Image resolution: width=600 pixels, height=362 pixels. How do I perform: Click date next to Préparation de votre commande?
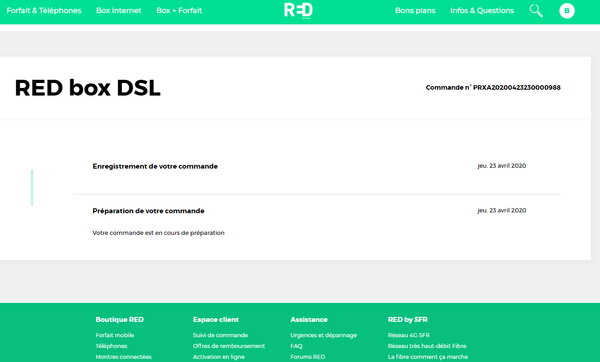click(x=502, y=210)
